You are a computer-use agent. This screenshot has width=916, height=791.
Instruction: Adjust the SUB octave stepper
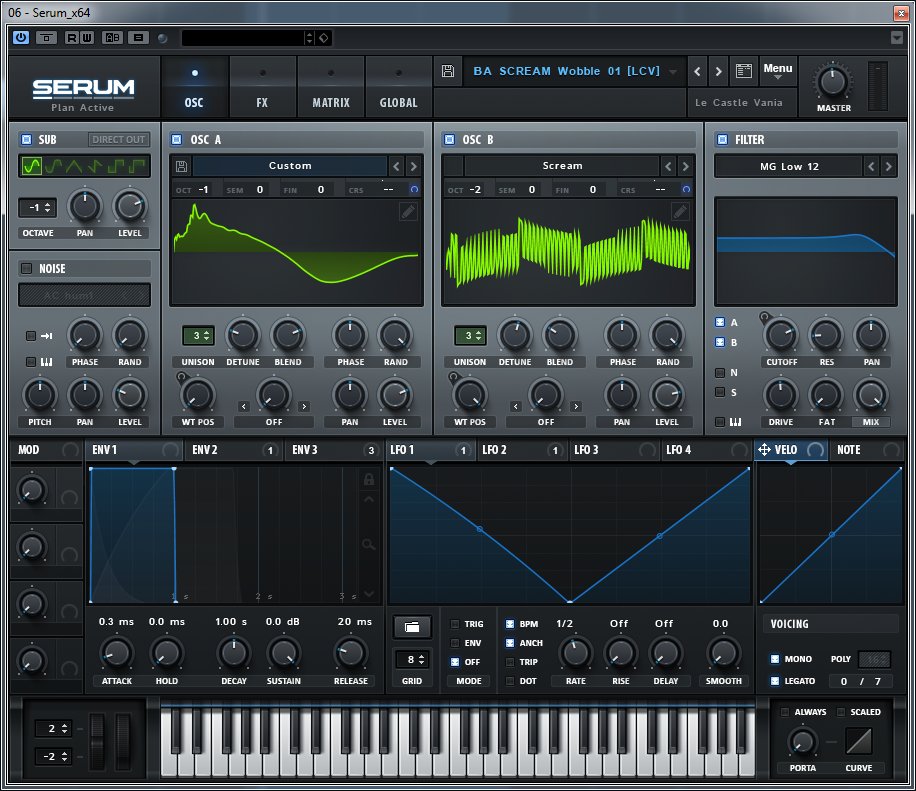(x=37, y=207)
